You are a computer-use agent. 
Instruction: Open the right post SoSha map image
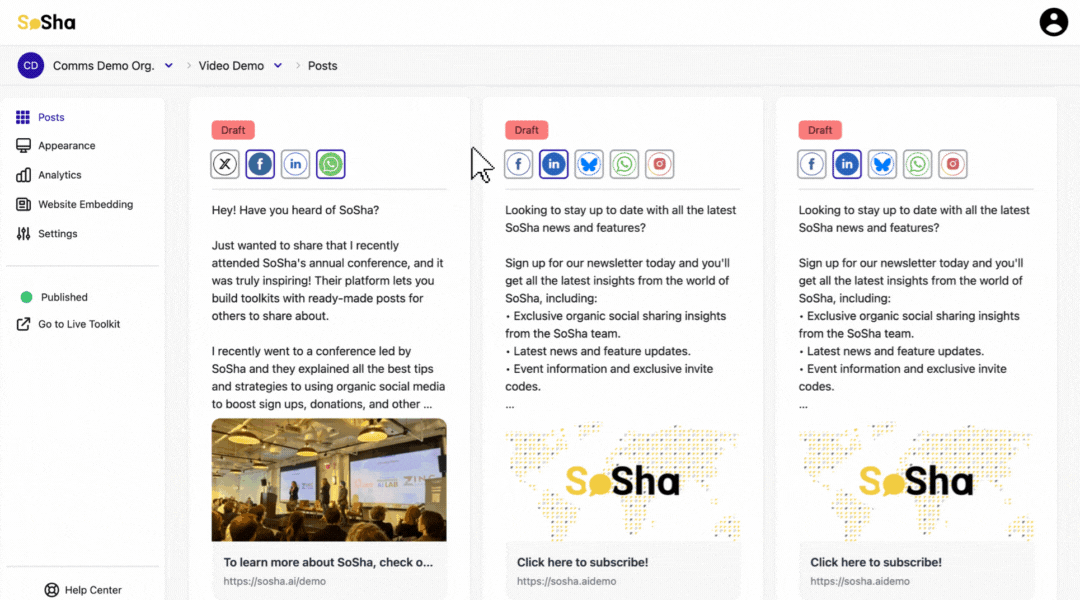(915, 479)
